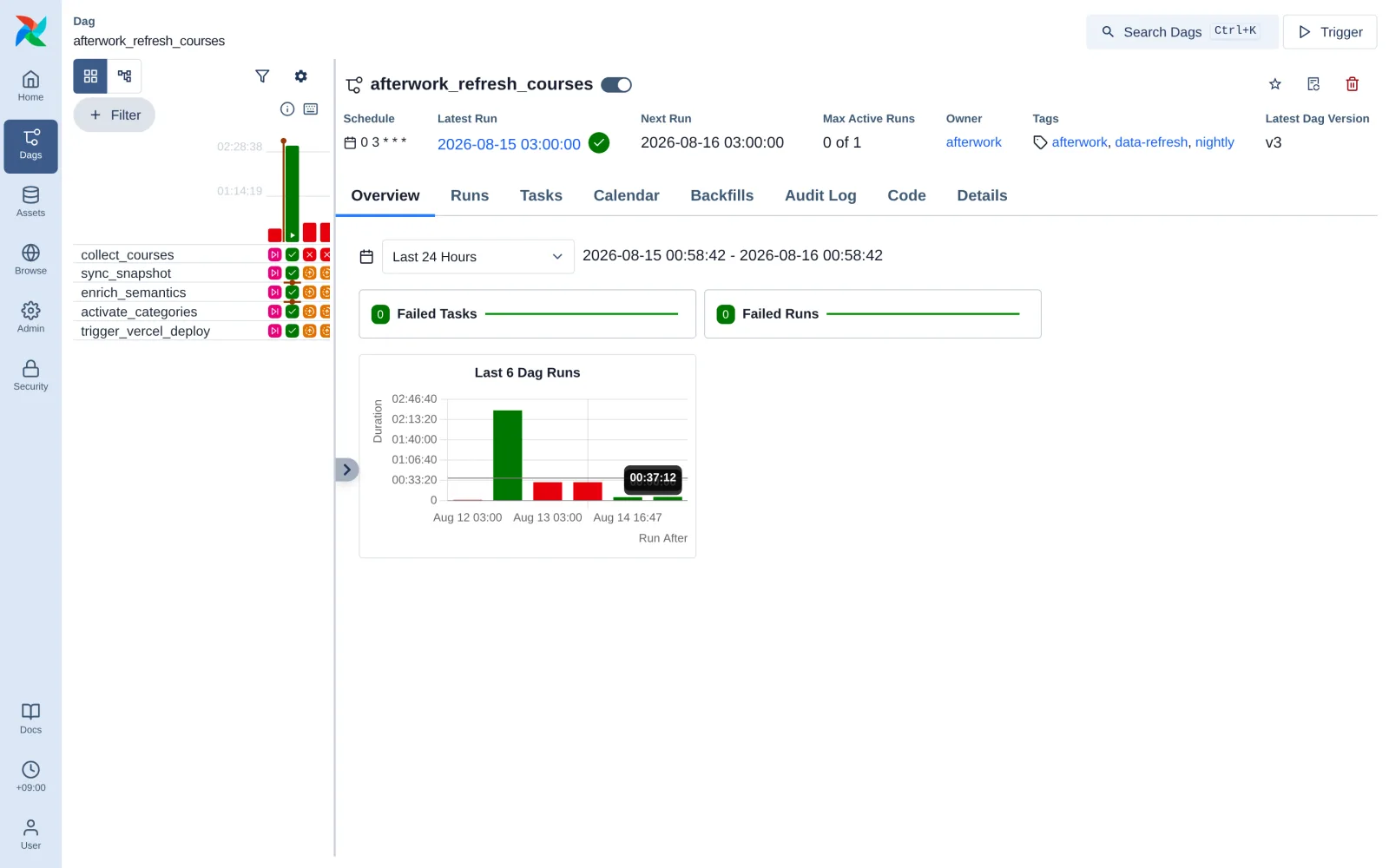Go to Assets in the sidebar
This screenshot has height=868, width=1389.
click(30, 201)
